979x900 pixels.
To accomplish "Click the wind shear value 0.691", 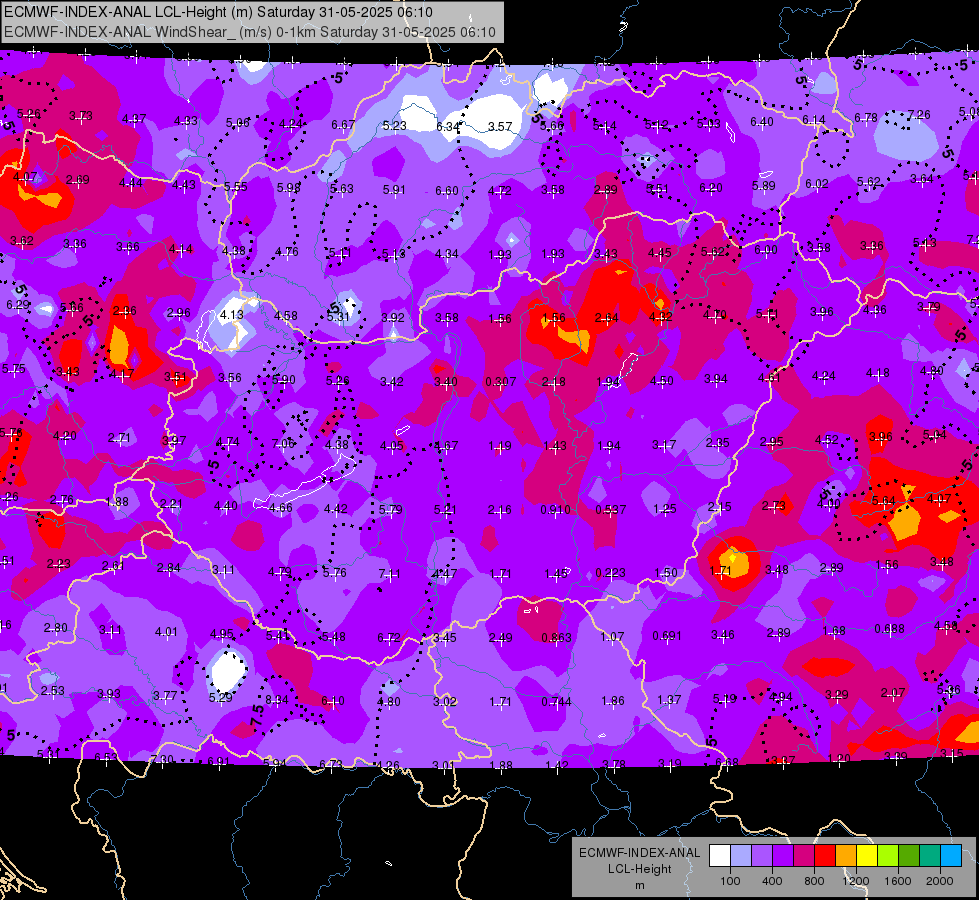I will tap(667, 636).
